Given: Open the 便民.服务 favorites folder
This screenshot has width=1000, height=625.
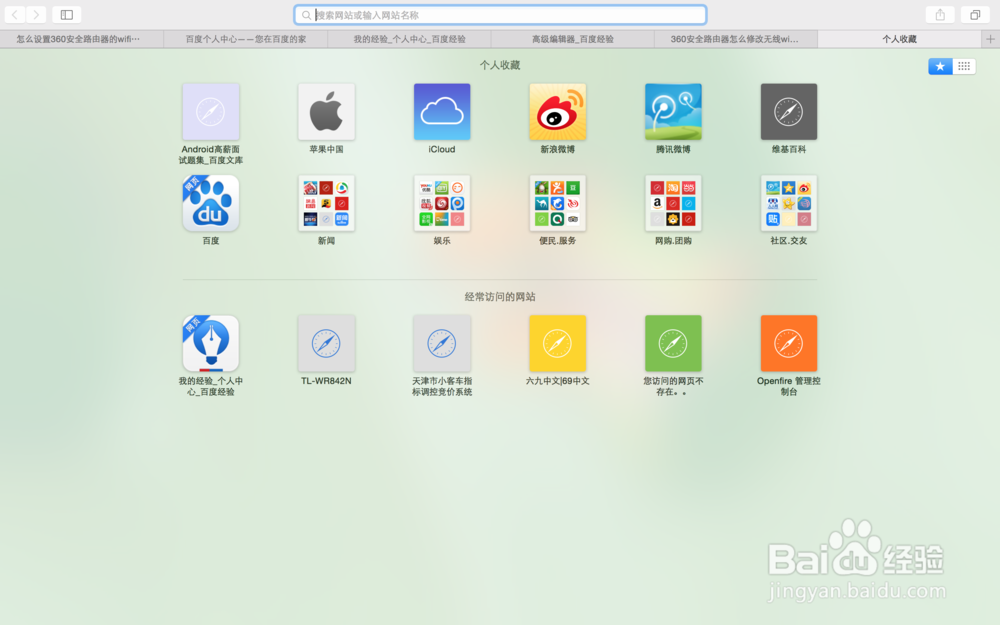Looking at the screenshot, I should point(557,203).
